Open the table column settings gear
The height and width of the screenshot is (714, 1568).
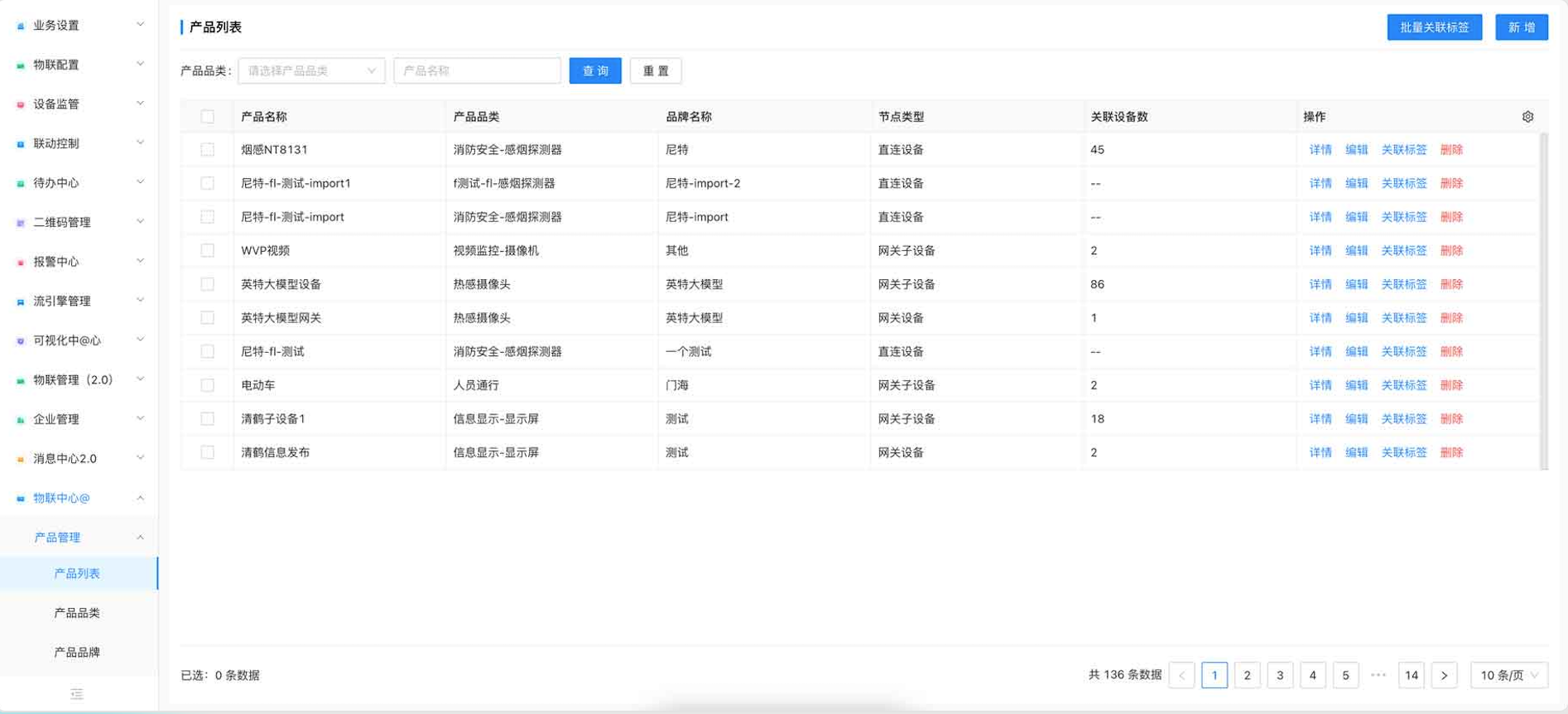pos(1527,117)
